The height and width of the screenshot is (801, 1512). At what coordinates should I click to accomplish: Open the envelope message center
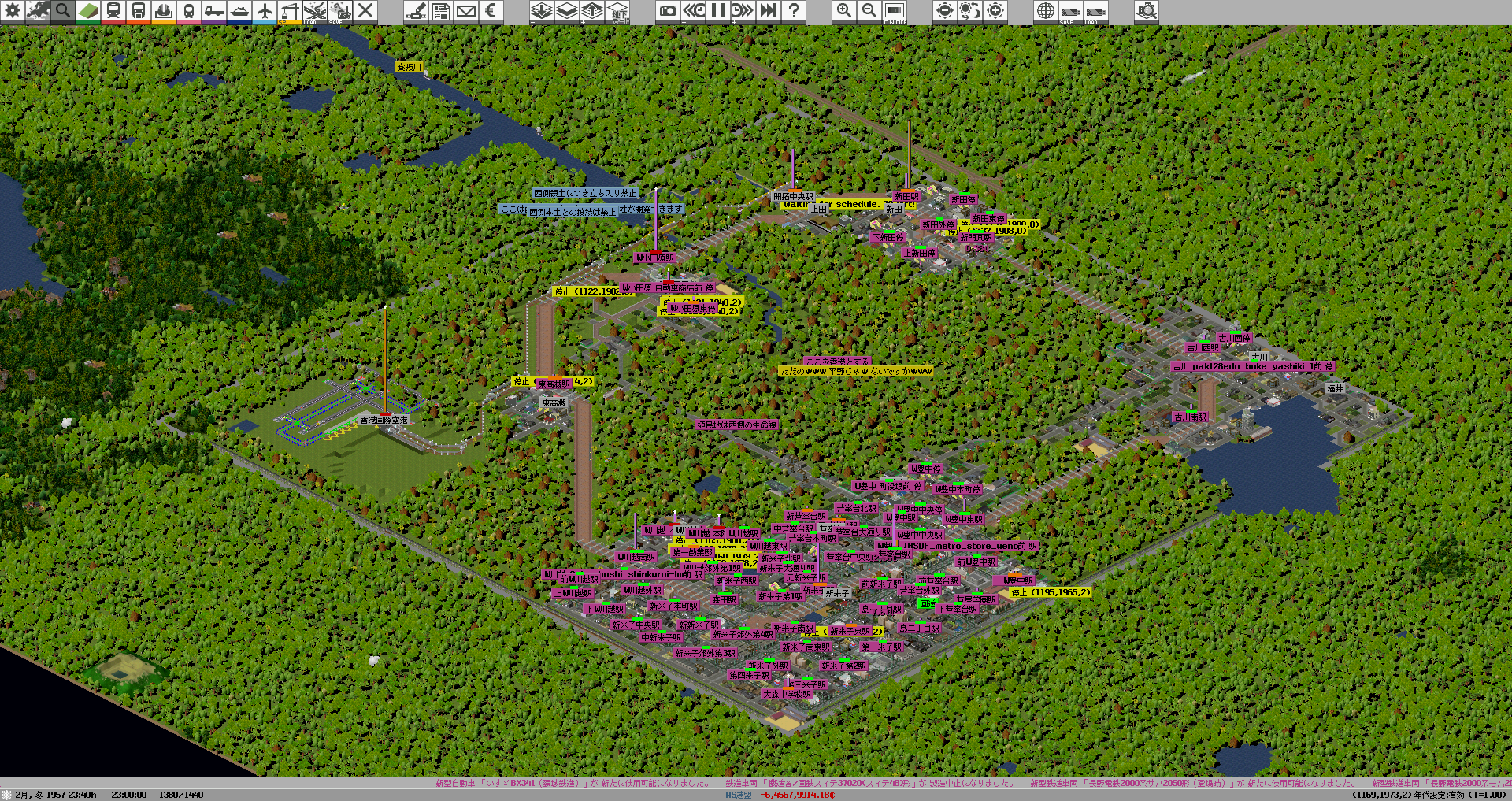tap(466, 11)
